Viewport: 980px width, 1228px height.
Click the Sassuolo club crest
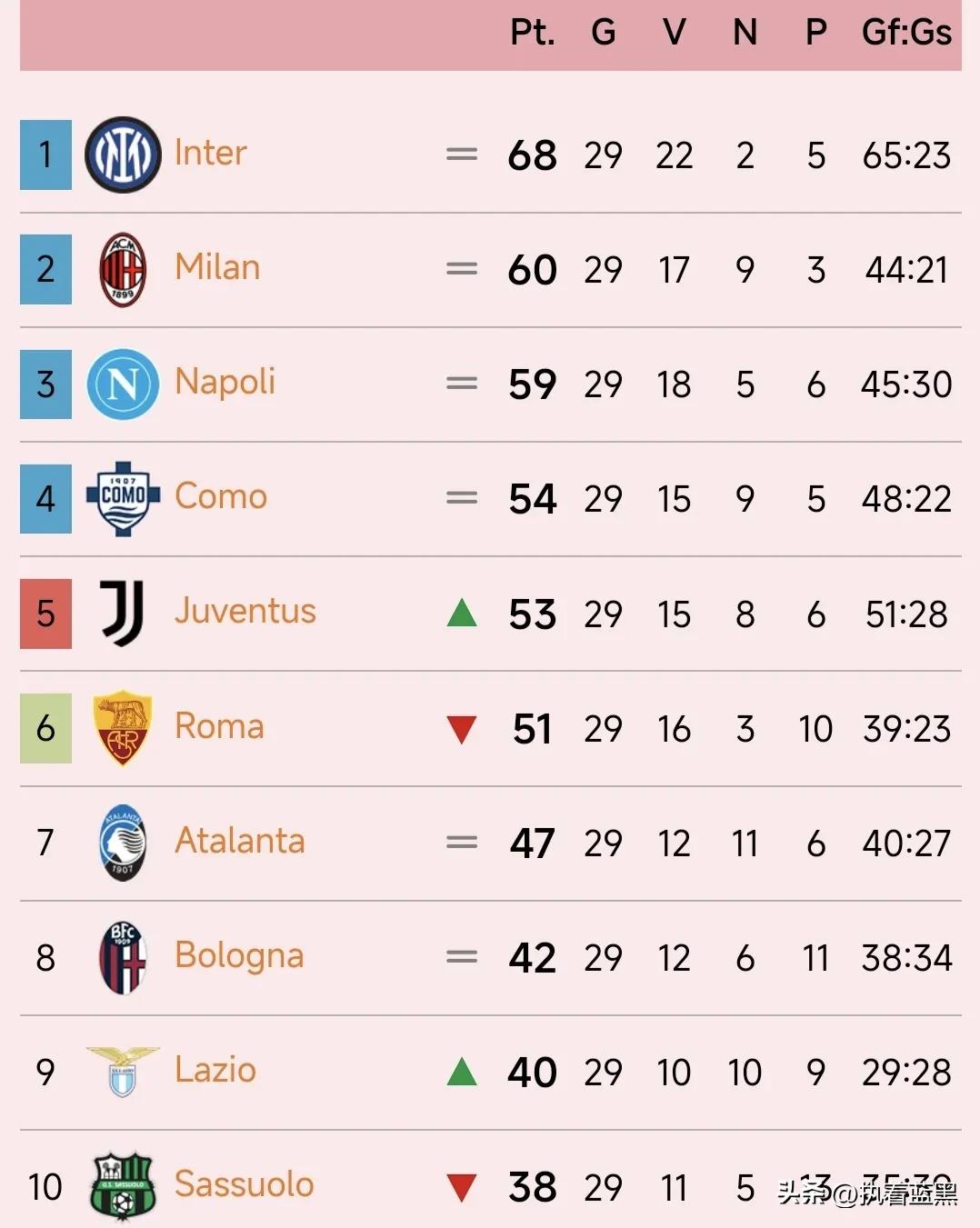click(x=123, y=1186)
